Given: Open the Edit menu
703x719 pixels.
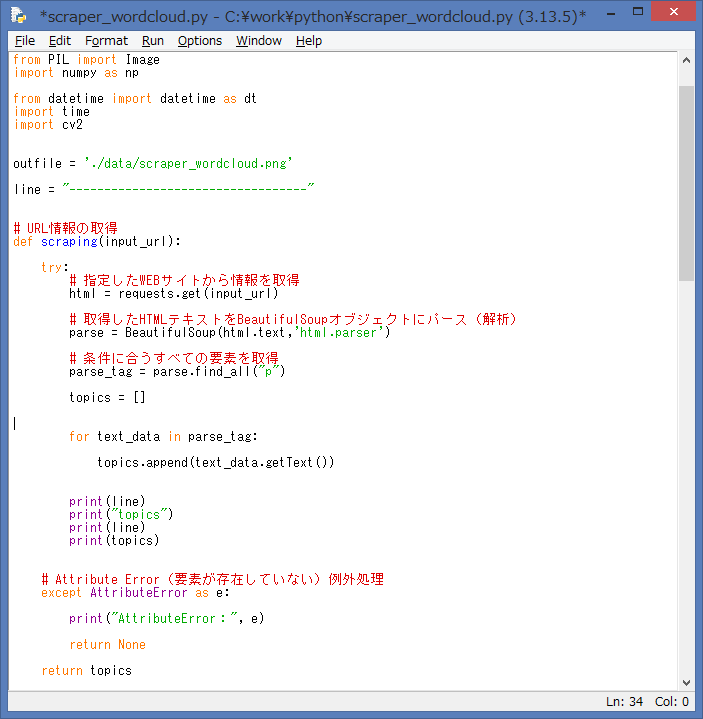Looking at the screenshot, I should click(60, 41).
